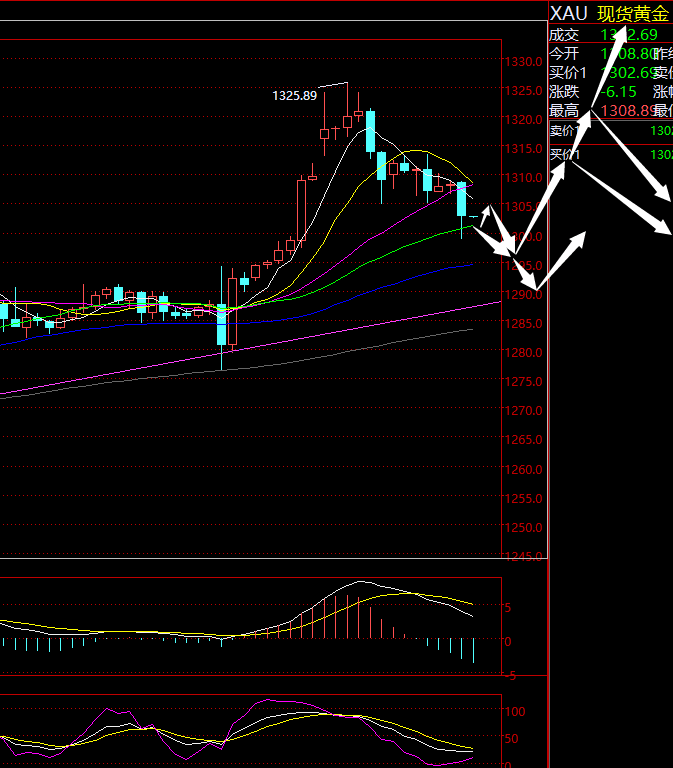Click the 1265.0 price axis label
This screenshot has height=768, width=673.
click(524, 439)
